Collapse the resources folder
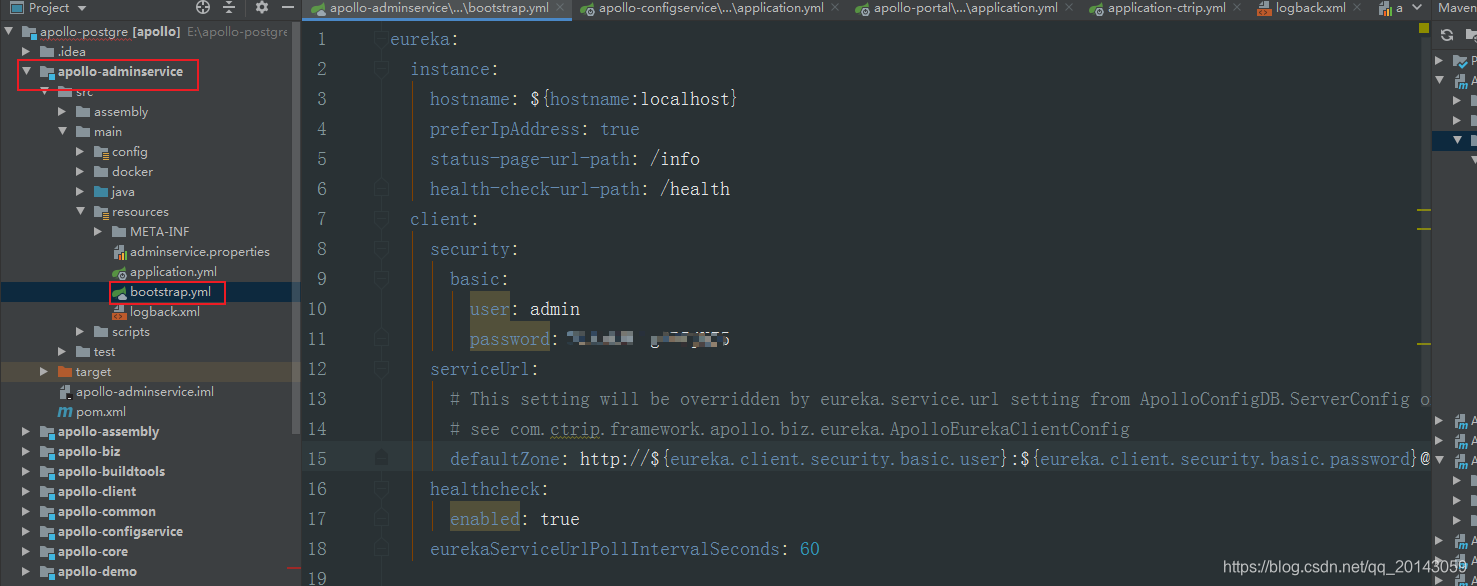 [81, 211]
